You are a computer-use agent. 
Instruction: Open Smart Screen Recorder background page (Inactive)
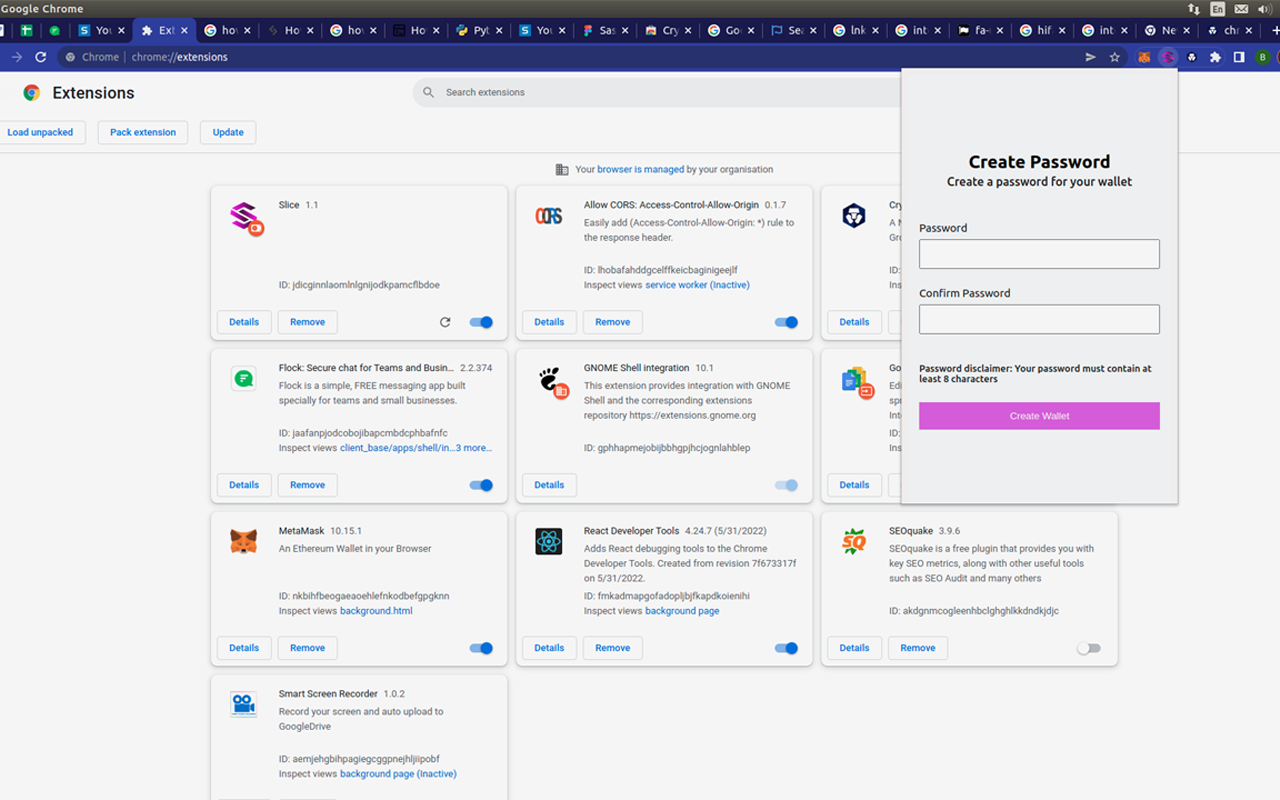(x=398, y=774)
